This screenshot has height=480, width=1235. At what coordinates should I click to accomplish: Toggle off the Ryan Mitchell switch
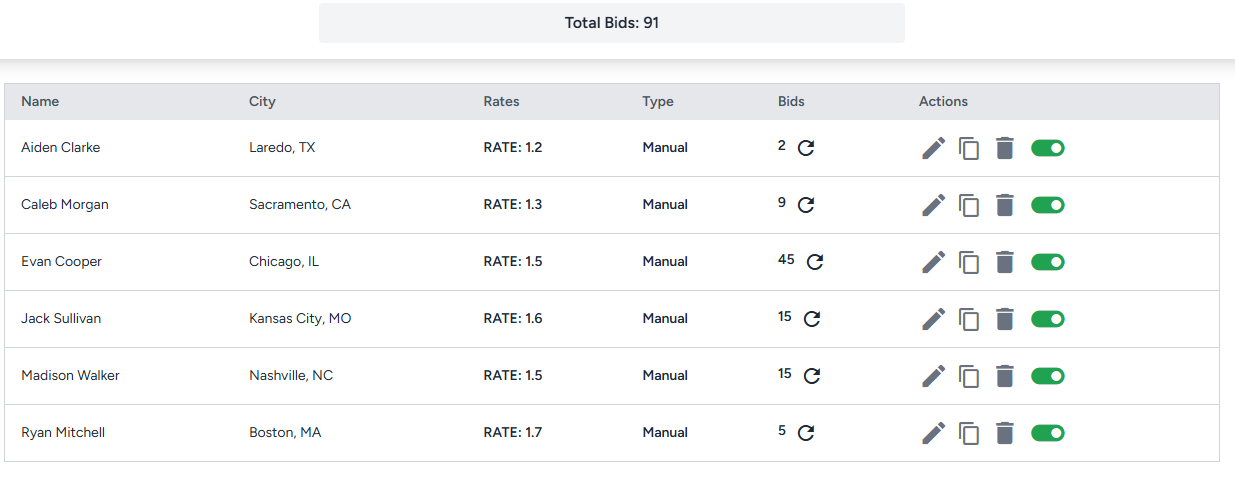tap(1047, 433)
